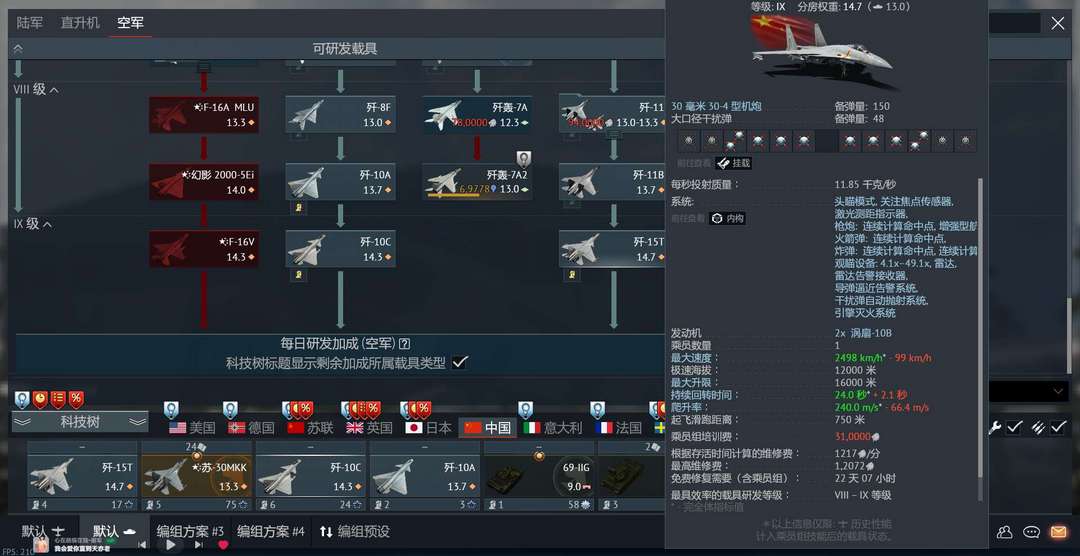The height and width of the screenshot is (556, 1080).
Task: Open the orange mail icon
Action: point(1057,532)
